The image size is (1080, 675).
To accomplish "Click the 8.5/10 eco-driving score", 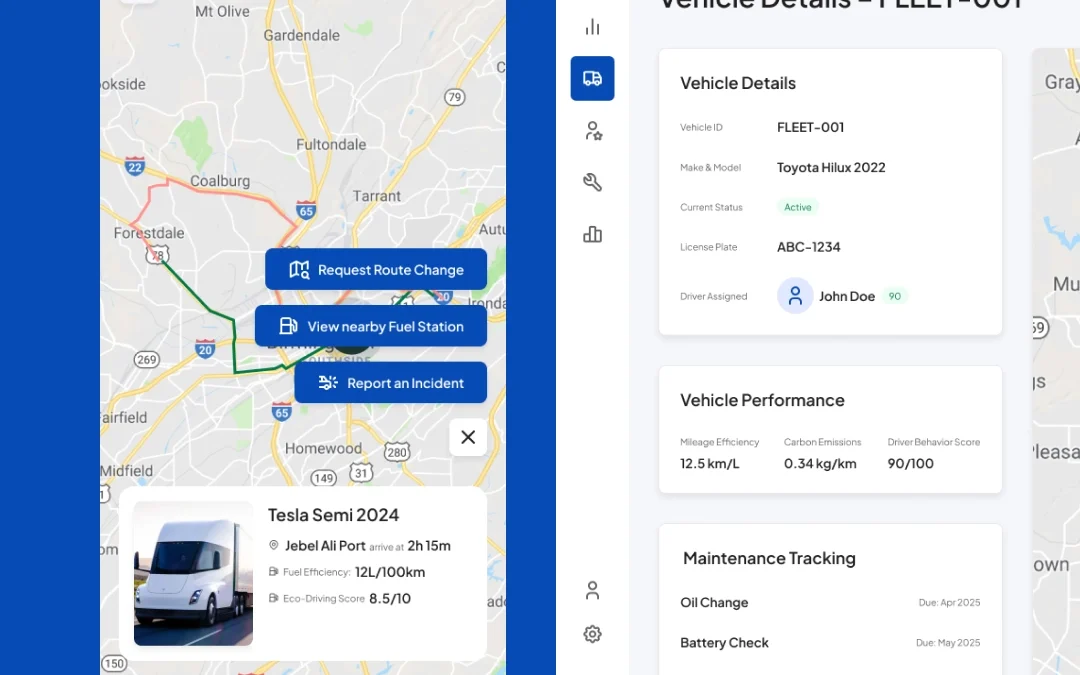I will tap(390, 599).
